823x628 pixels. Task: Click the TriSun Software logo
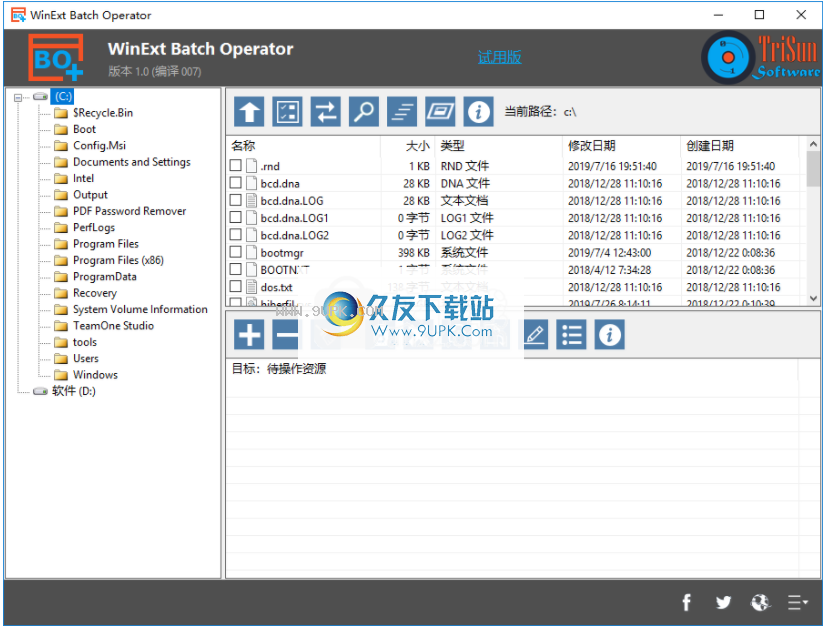coord(761,57)
